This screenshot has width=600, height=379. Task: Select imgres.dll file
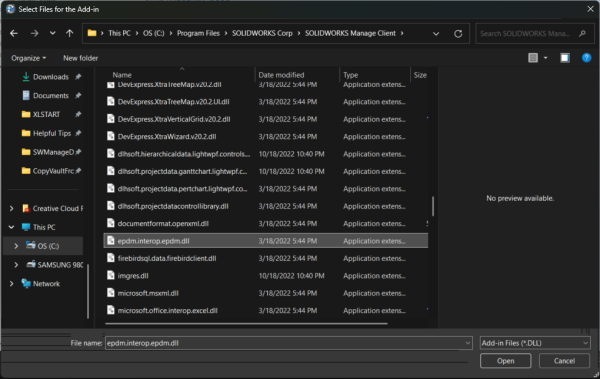pyautogui.click(x=266, y=276)
